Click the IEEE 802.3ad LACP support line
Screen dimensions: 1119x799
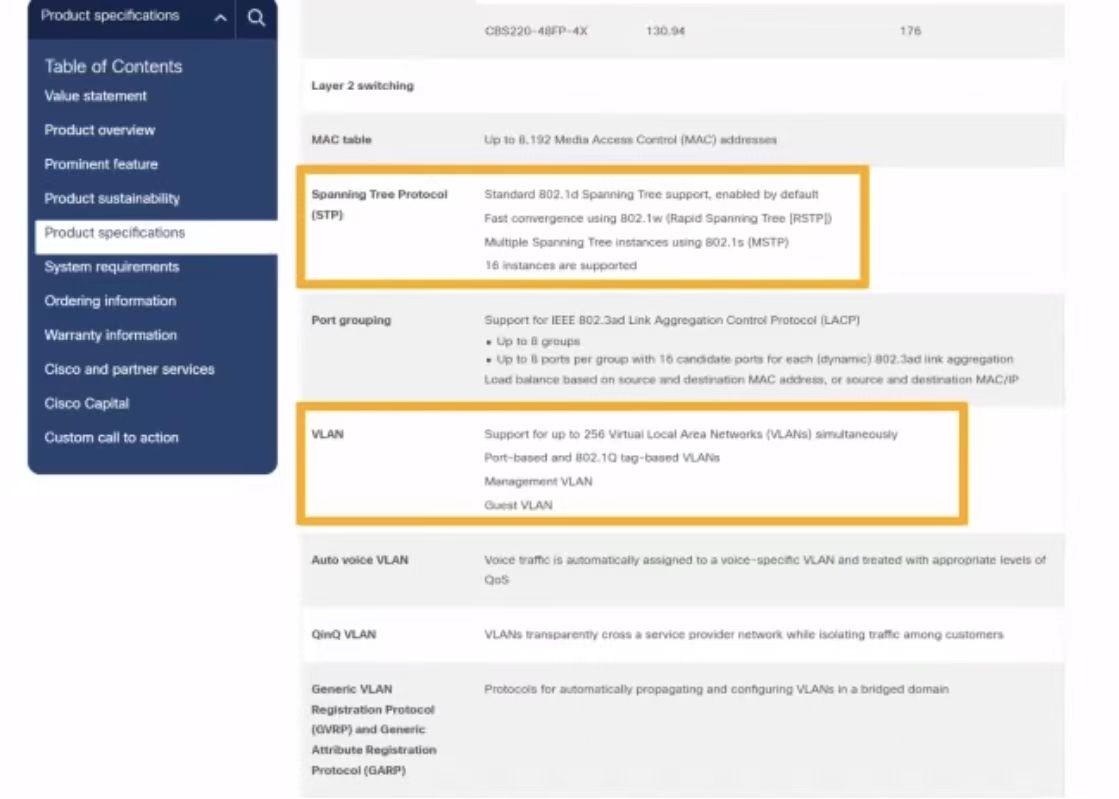672,320
